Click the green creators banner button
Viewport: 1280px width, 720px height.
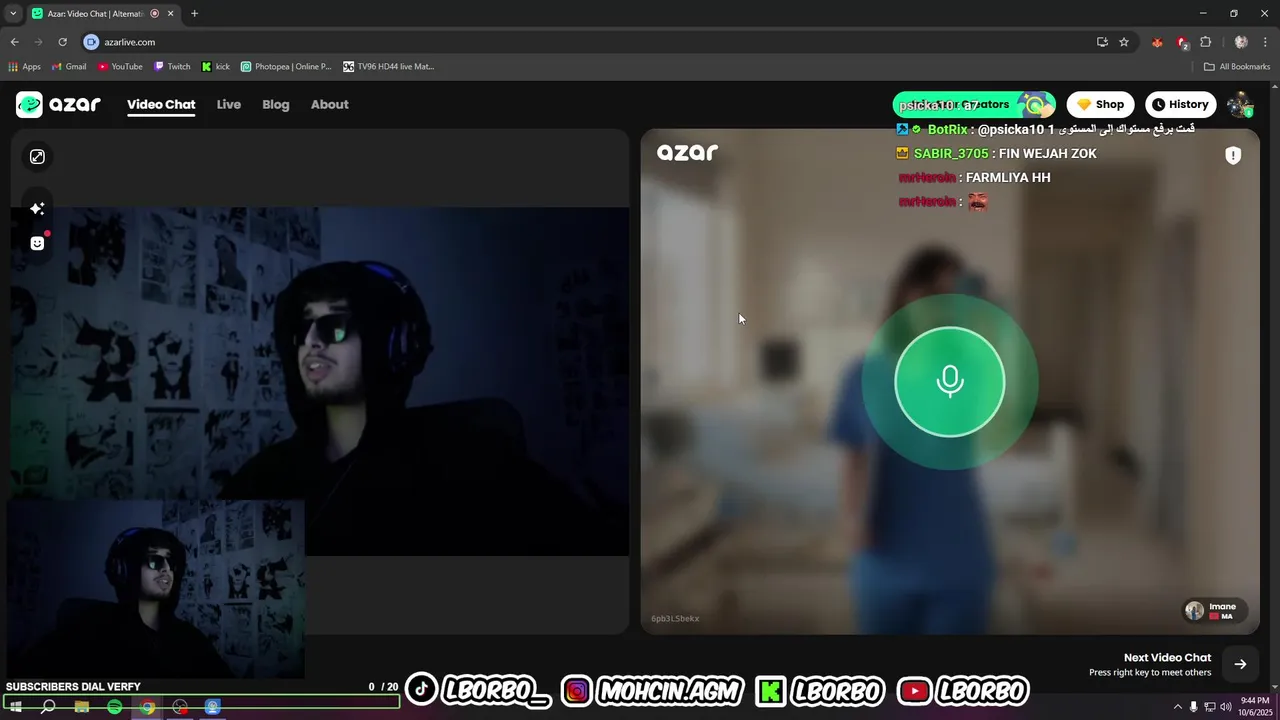coord(974,104)
